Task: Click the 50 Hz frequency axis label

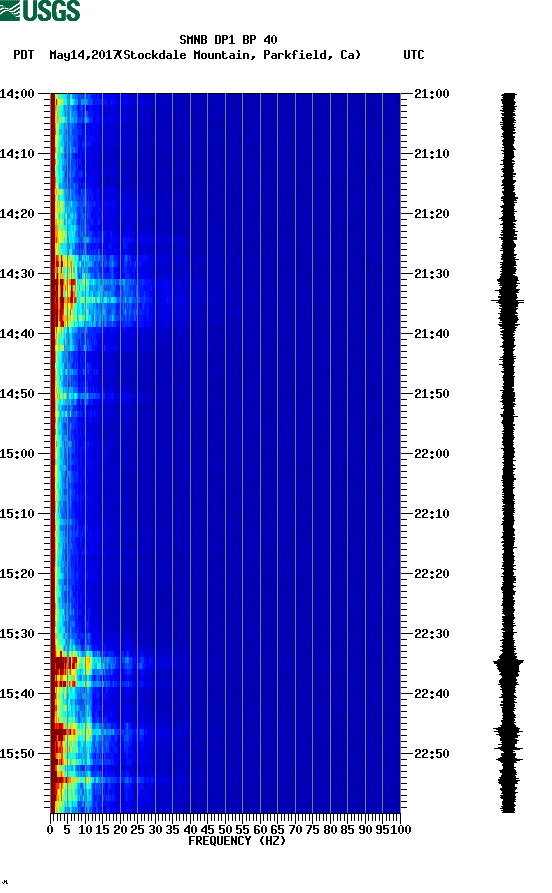Action: click(225, 830)
